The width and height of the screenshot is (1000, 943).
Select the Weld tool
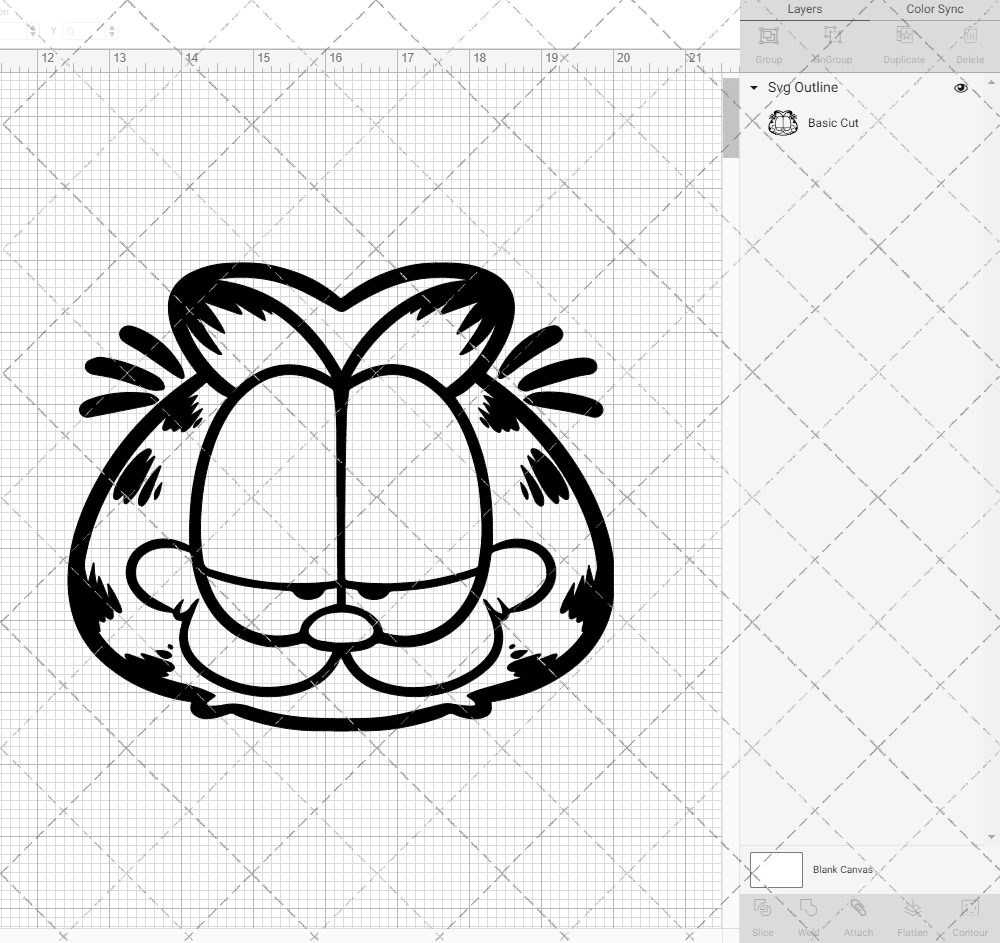pos(808,915)
